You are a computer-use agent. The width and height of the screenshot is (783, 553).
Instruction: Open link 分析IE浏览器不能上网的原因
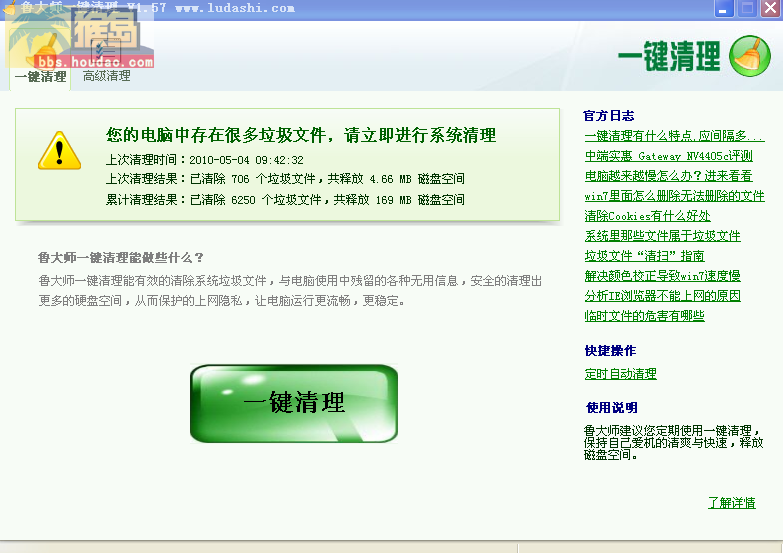coord(663,296)
